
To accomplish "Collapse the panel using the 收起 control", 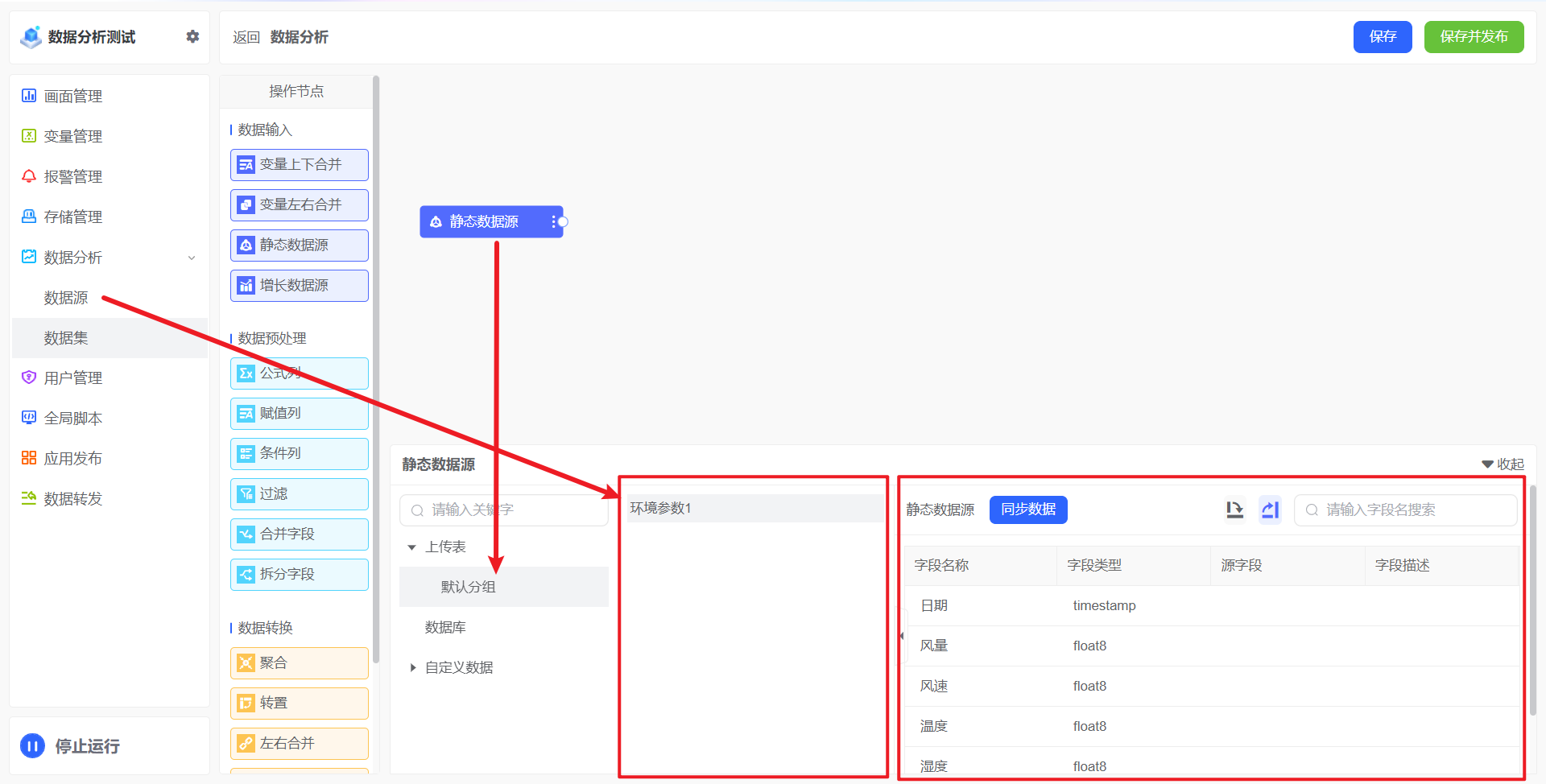I will [x=1501, y=464].
